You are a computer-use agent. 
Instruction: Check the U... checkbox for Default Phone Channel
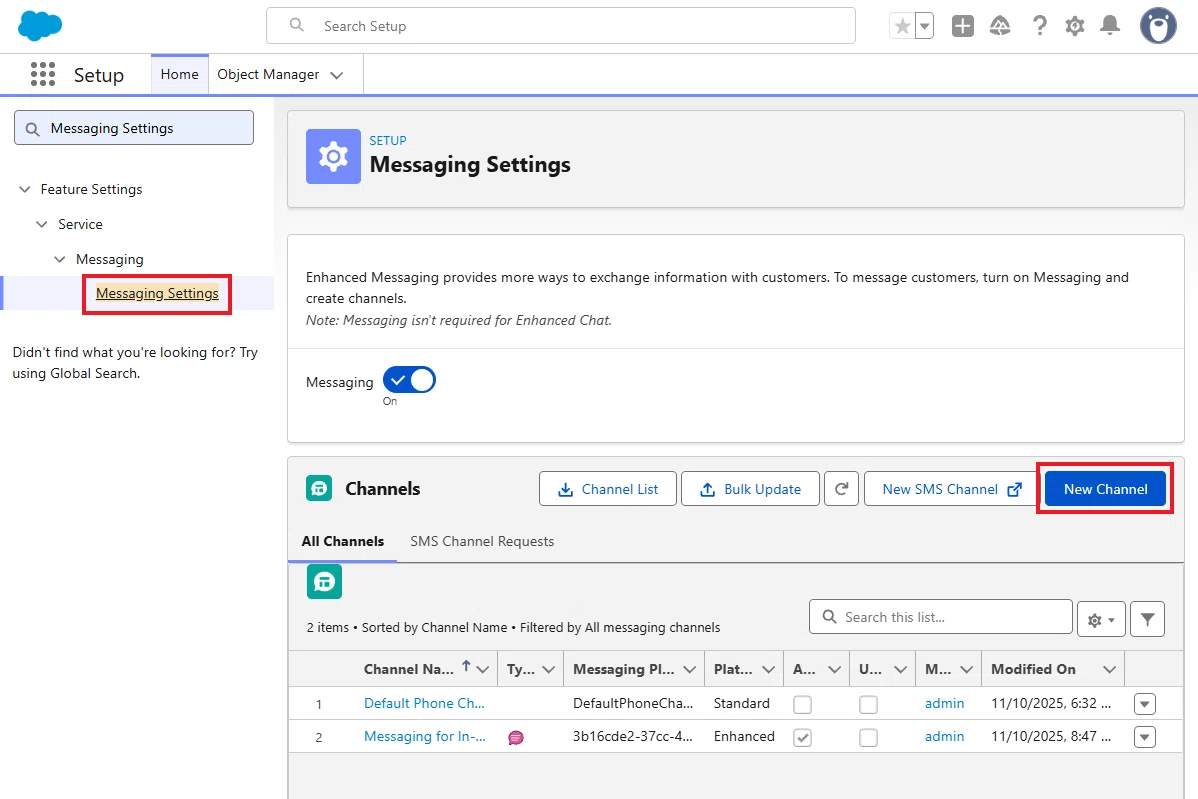[868, 704]
